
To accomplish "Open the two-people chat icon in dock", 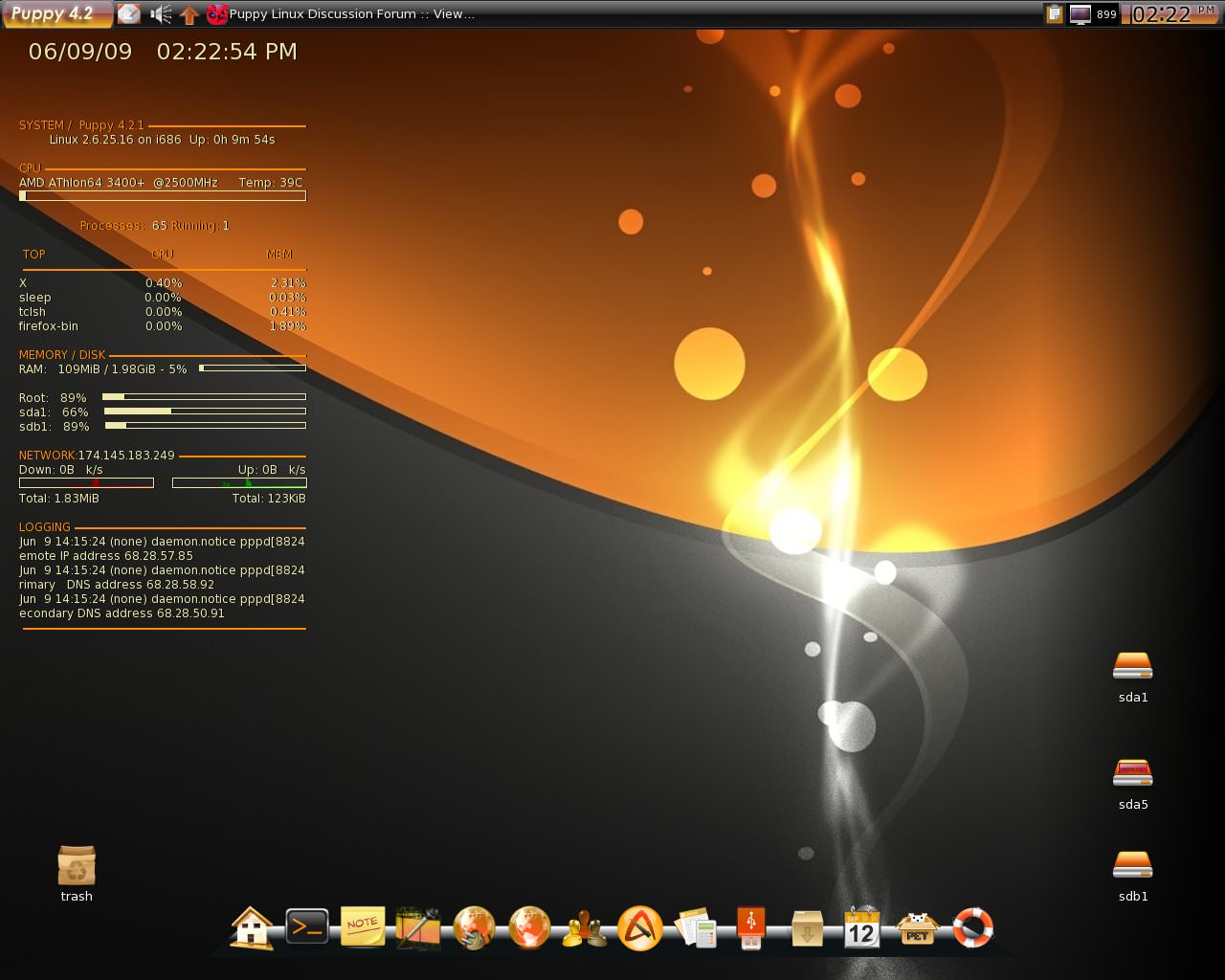I will coord(584,928).
